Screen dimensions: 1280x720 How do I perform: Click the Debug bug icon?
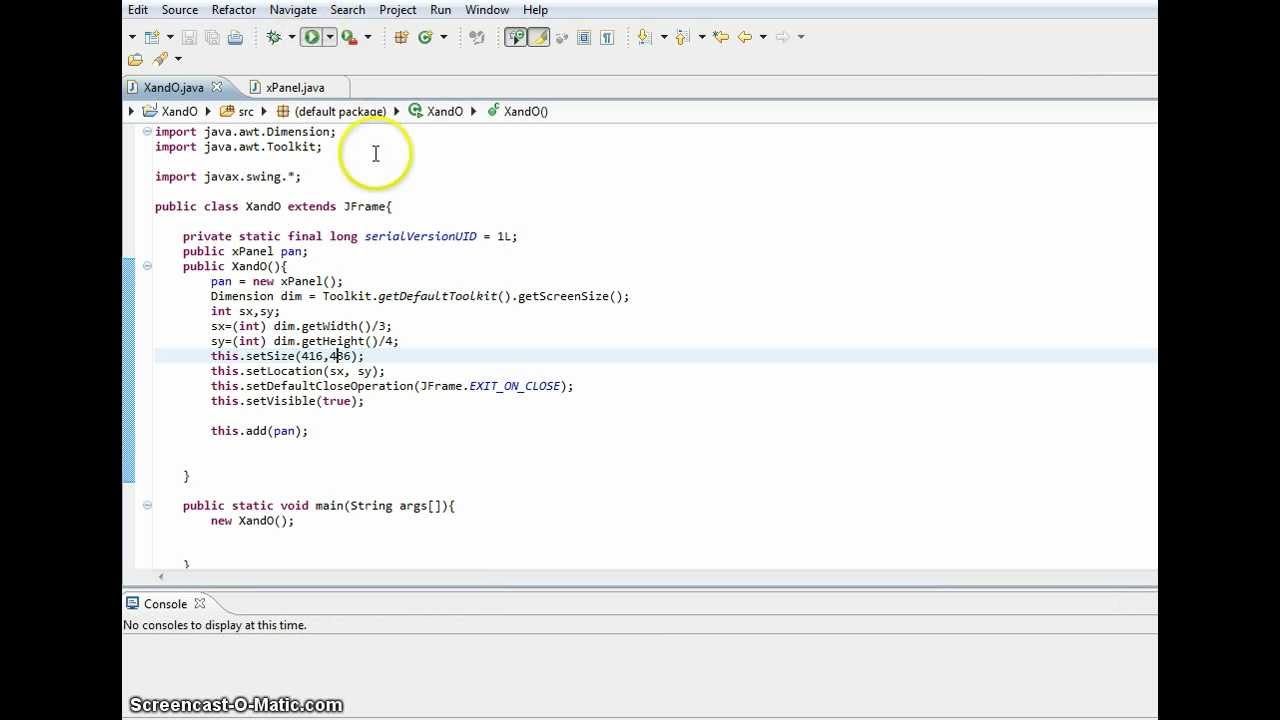(273, 37)
